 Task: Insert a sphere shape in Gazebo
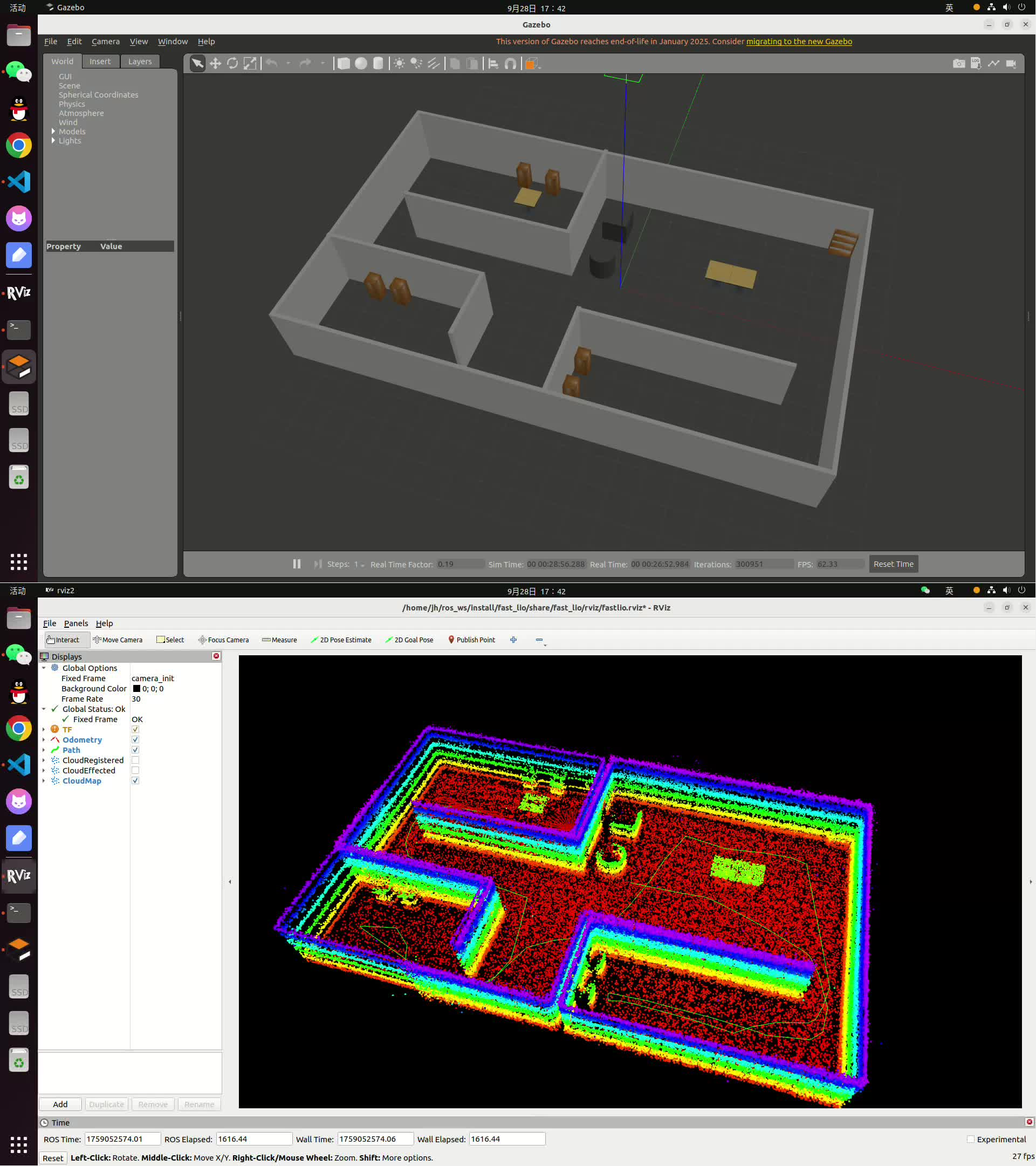(361, 63)
